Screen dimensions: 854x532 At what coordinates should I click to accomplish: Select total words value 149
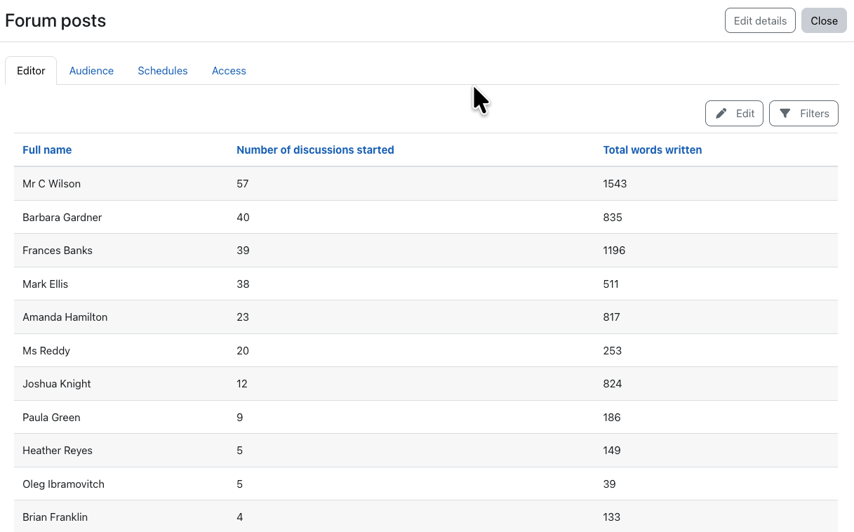pos(612,450)
